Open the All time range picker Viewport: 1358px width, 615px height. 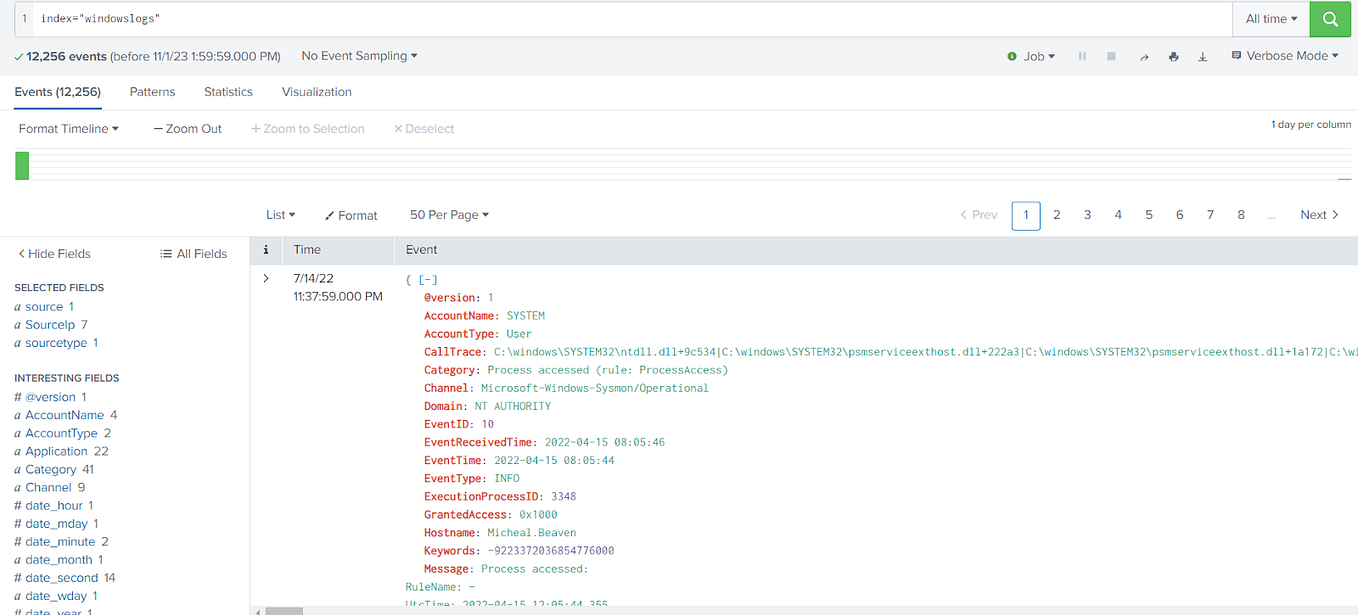click(x=1270, y=18)
